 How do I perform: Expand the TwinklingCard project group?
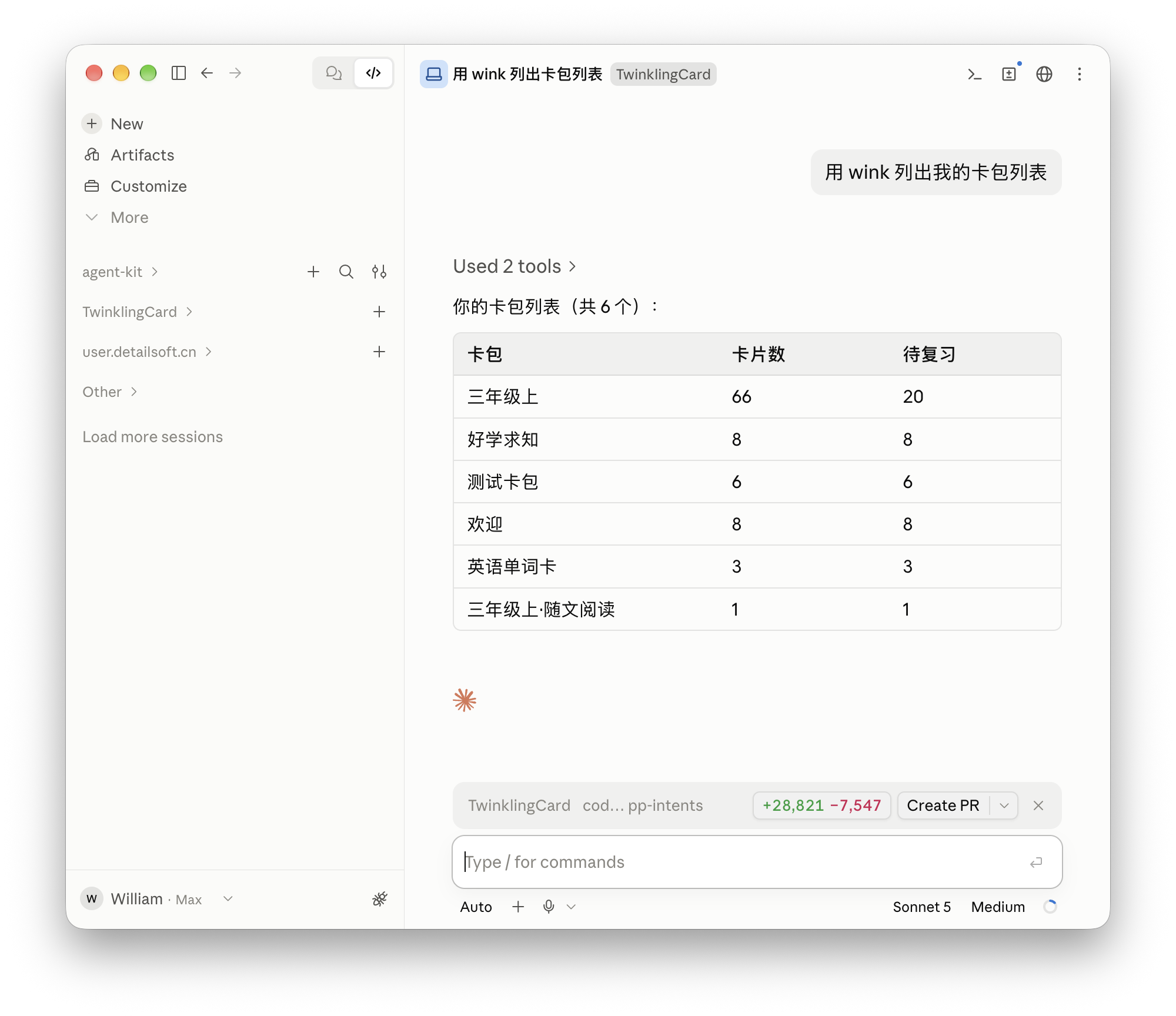[x=138, y=312]
